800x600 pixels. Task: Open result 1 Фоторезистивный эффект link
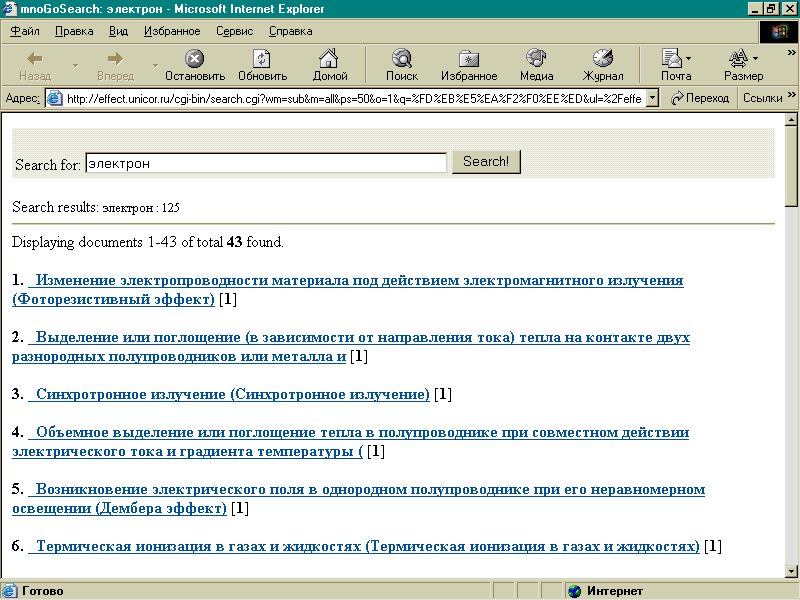347,290
